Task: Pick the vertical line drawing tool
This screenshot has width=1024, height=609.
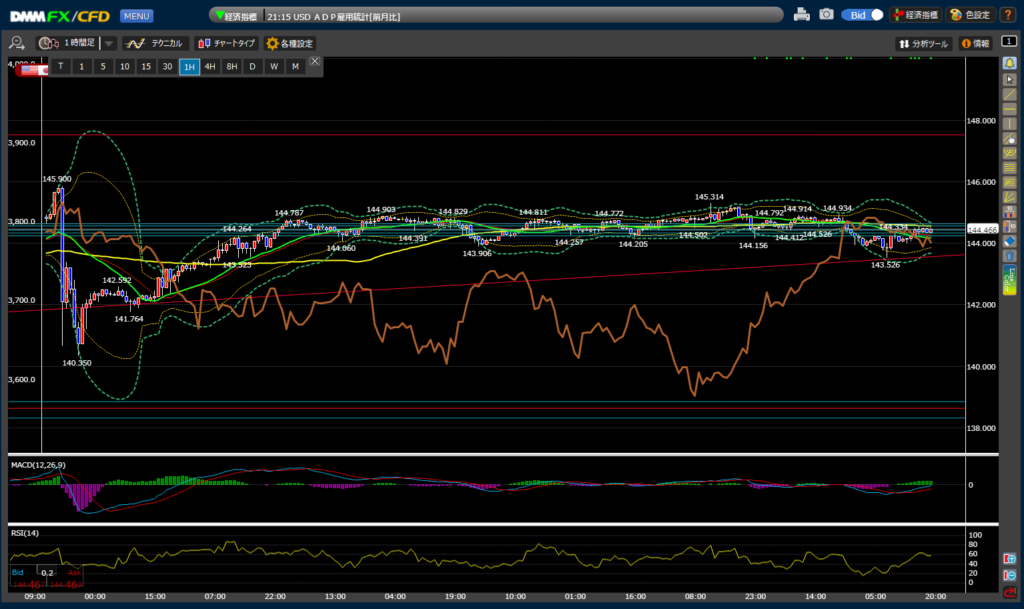Action: [1010, 125]
